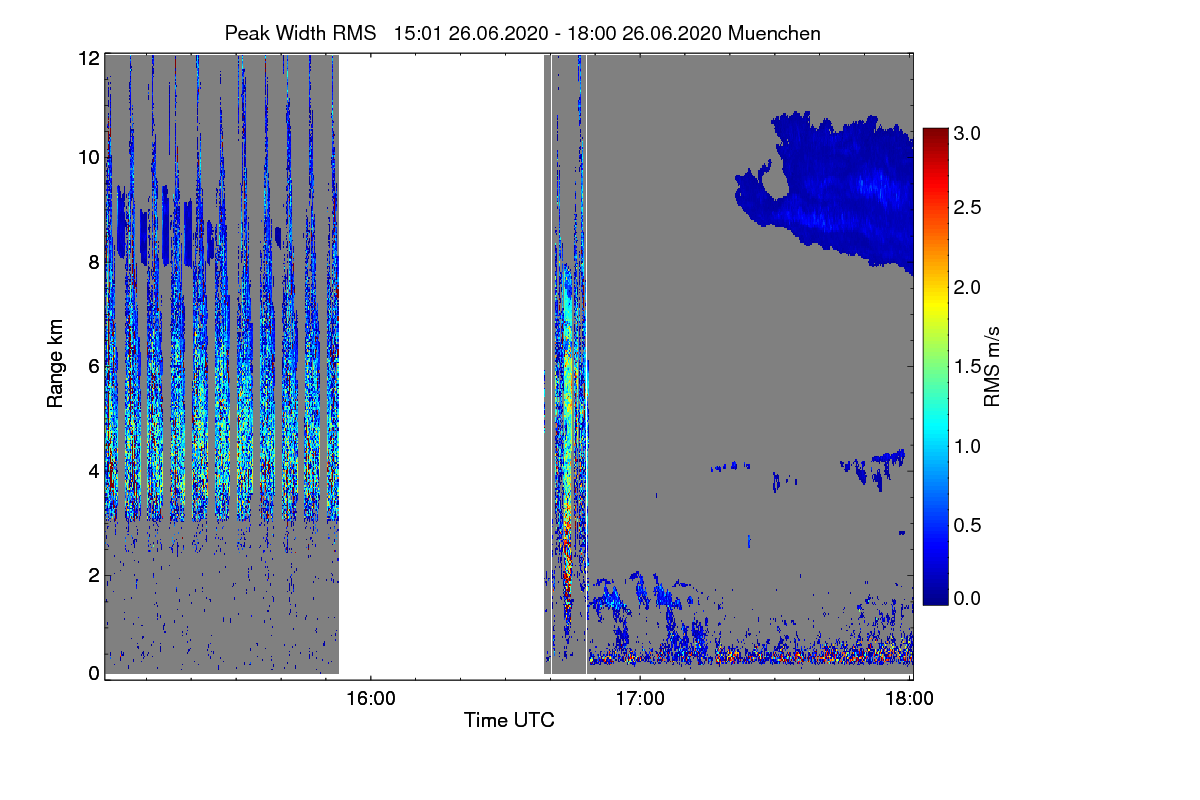Image resolution: width=1200 pixels, height=800 pixels.
Task: Click the plot title 'Peak Width RMS'
Action: [301, 33]
